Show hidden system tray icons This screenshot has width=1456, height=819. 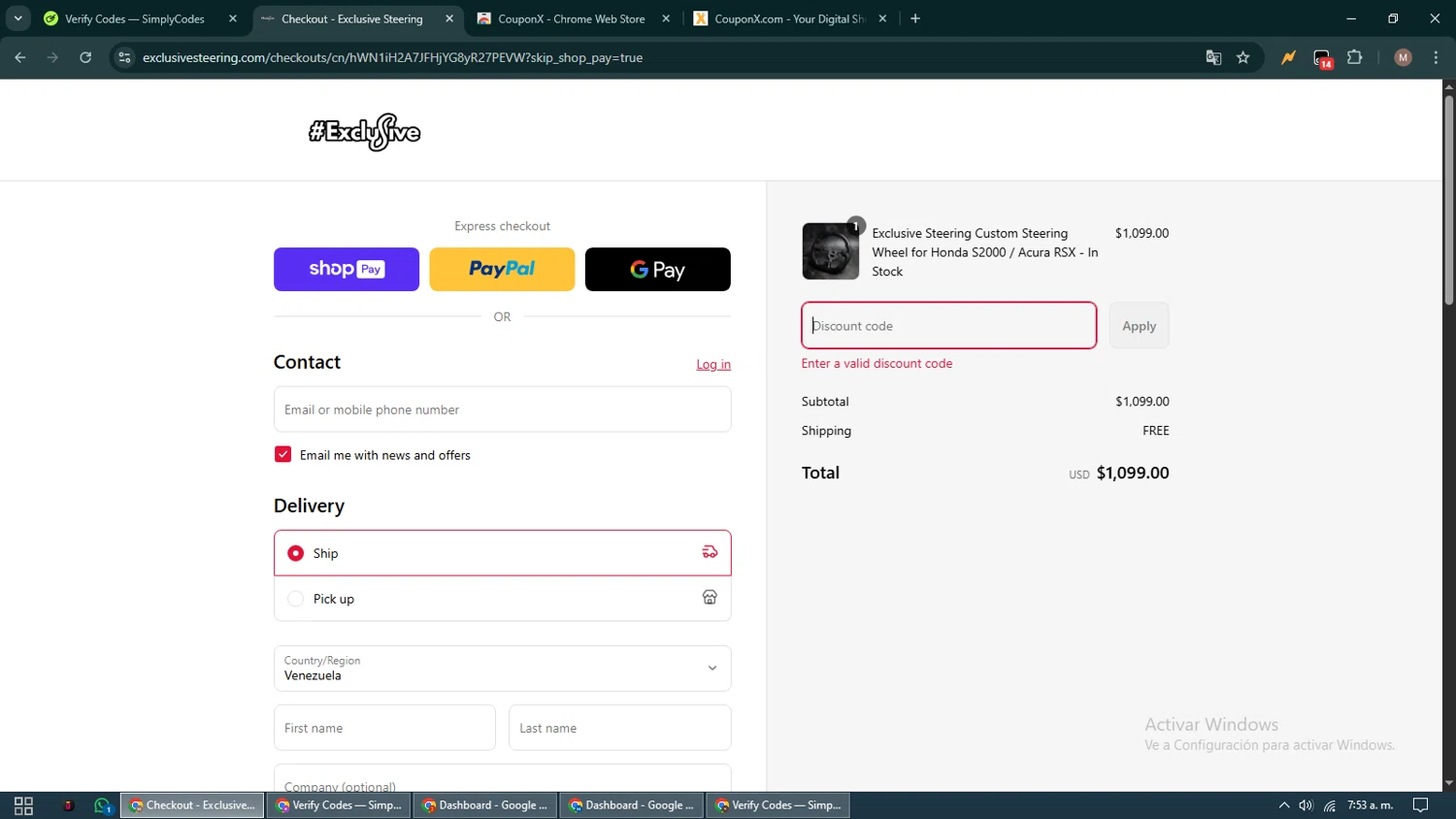tap(1283, 805)
